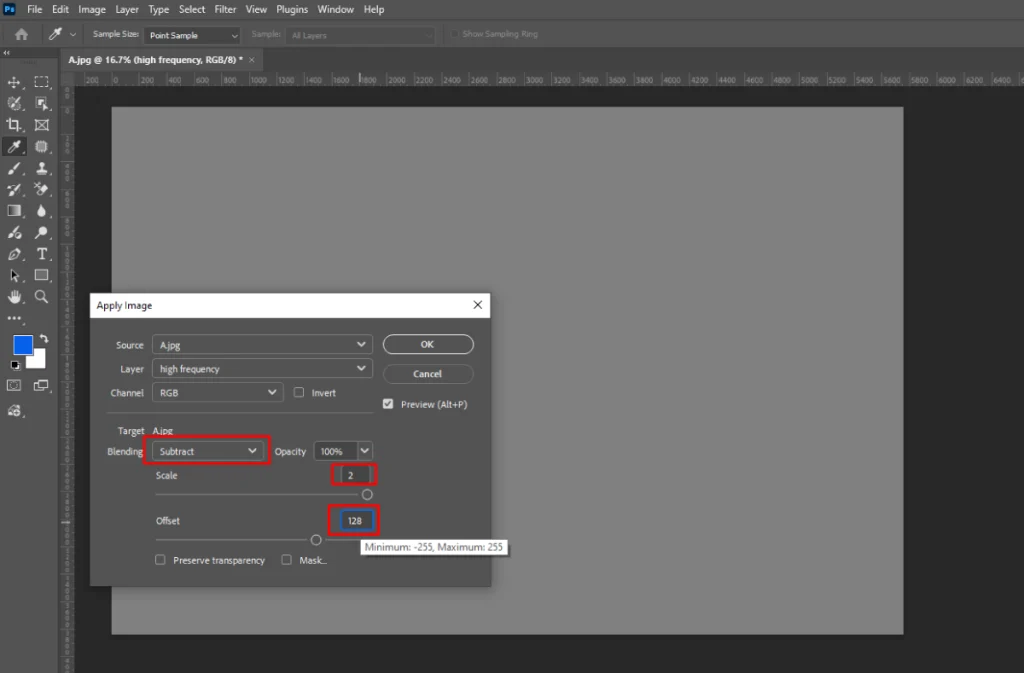Select the Rectangular Marquee tool
This screenshot has height=673, width=1024.
(42, 82)
